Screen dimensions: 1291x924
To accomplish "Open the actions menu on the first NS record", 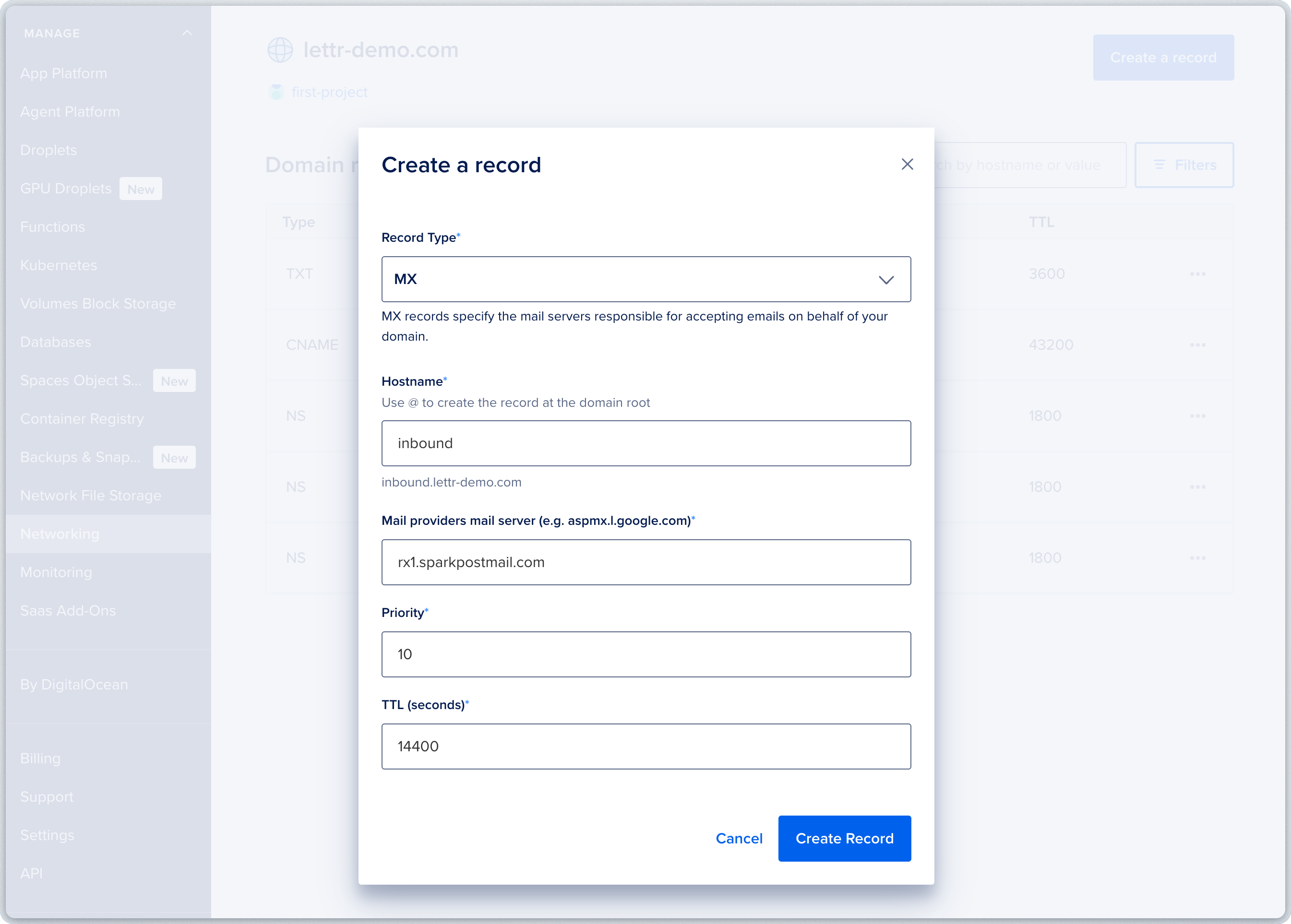I will pyautogui.click(x=1198, y=416).
